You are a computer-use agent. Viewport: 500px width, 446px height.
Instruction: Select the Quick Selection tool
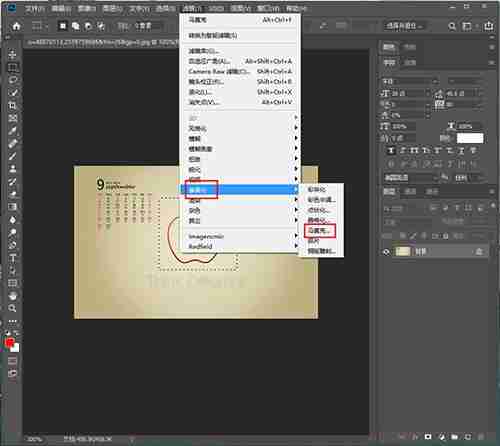13,93
